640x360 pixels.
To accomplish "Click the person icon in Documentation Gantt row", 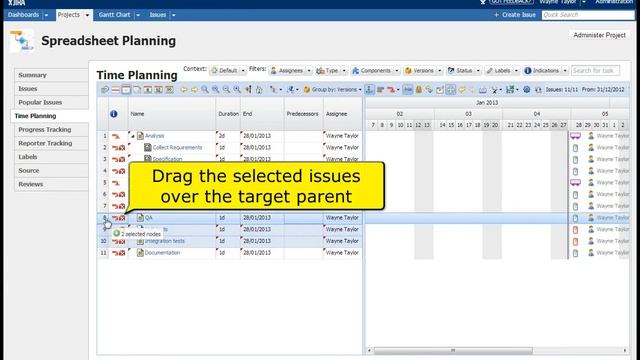I will click(591, 253).
